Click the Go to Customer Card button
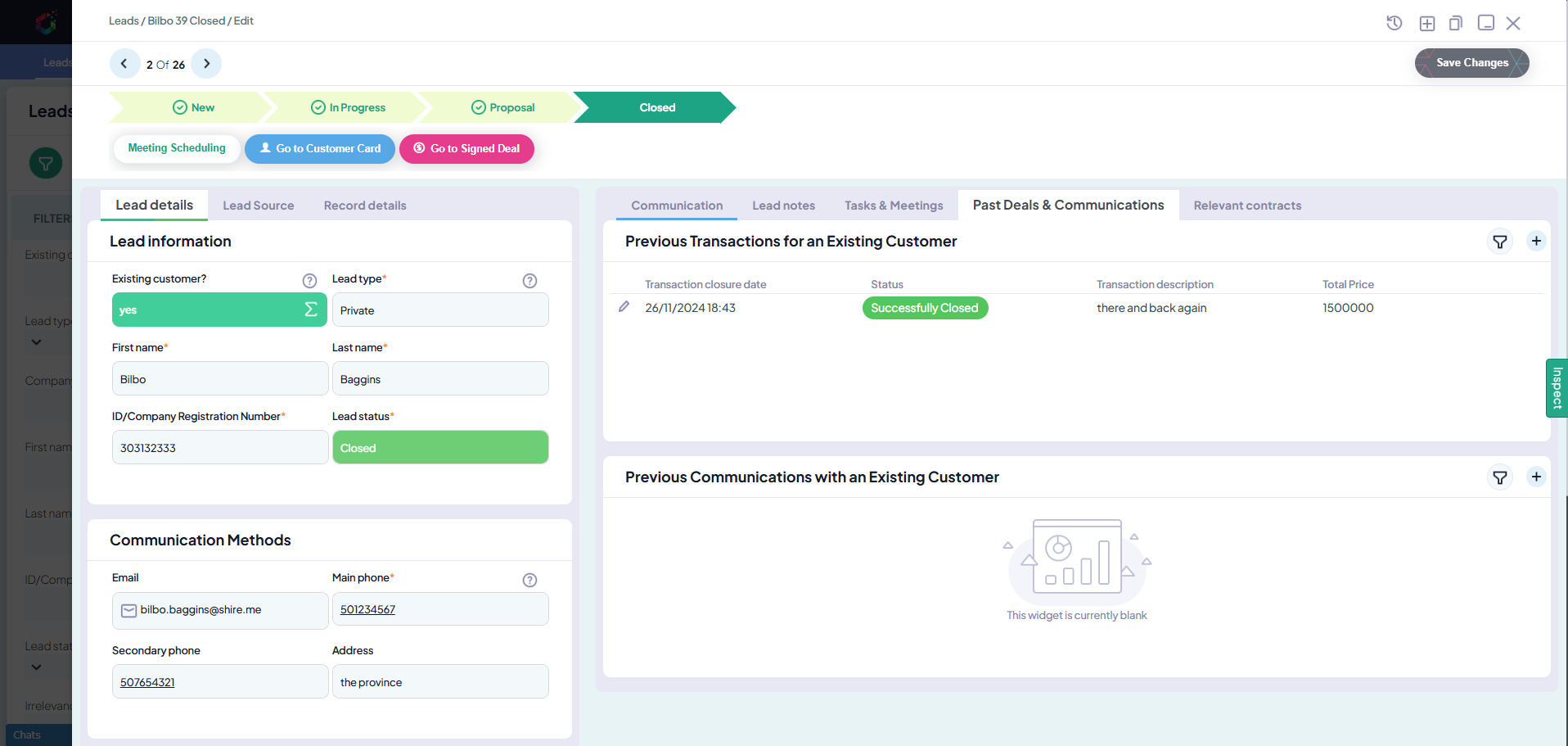This screenshot has width=1568, height=746. [320, 149]
